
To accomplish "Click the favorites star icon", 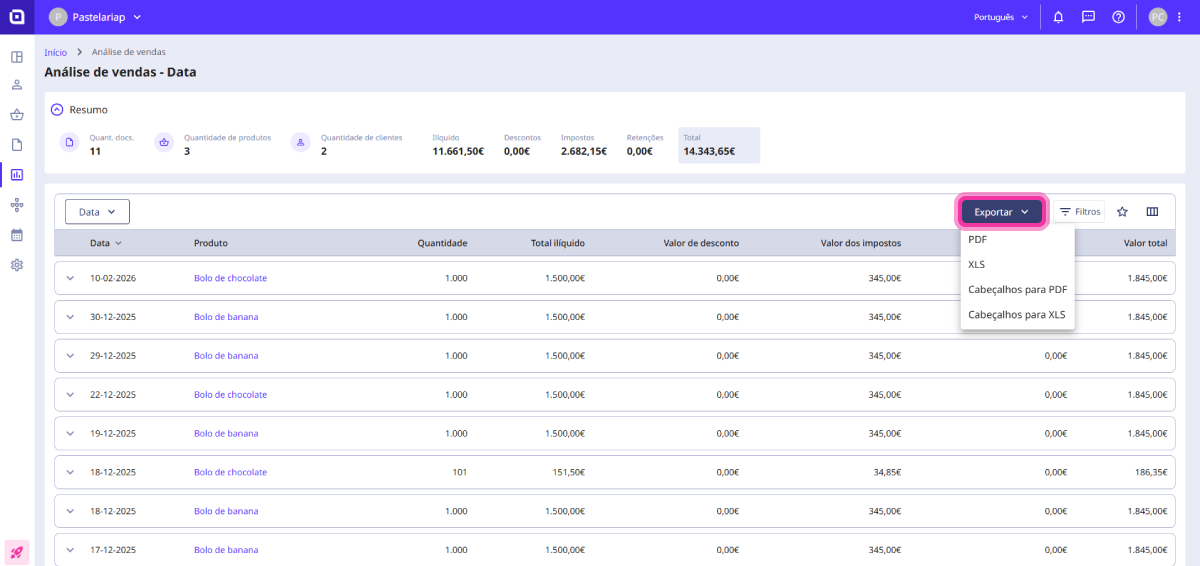I will coord(1122,212).
